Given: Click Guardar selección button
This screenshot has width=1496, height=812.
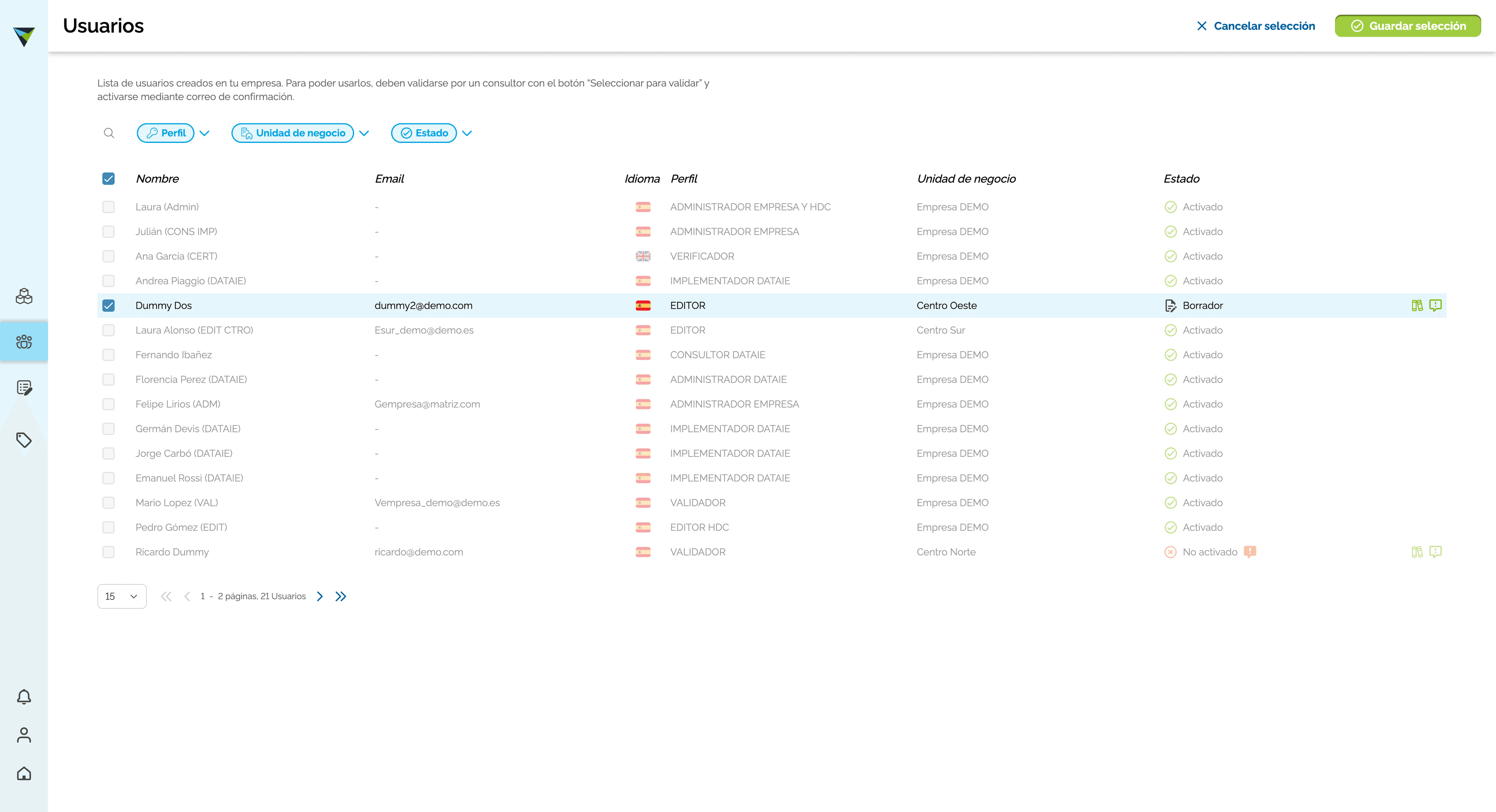Looking at the screenshot, I should (1408, 26).
